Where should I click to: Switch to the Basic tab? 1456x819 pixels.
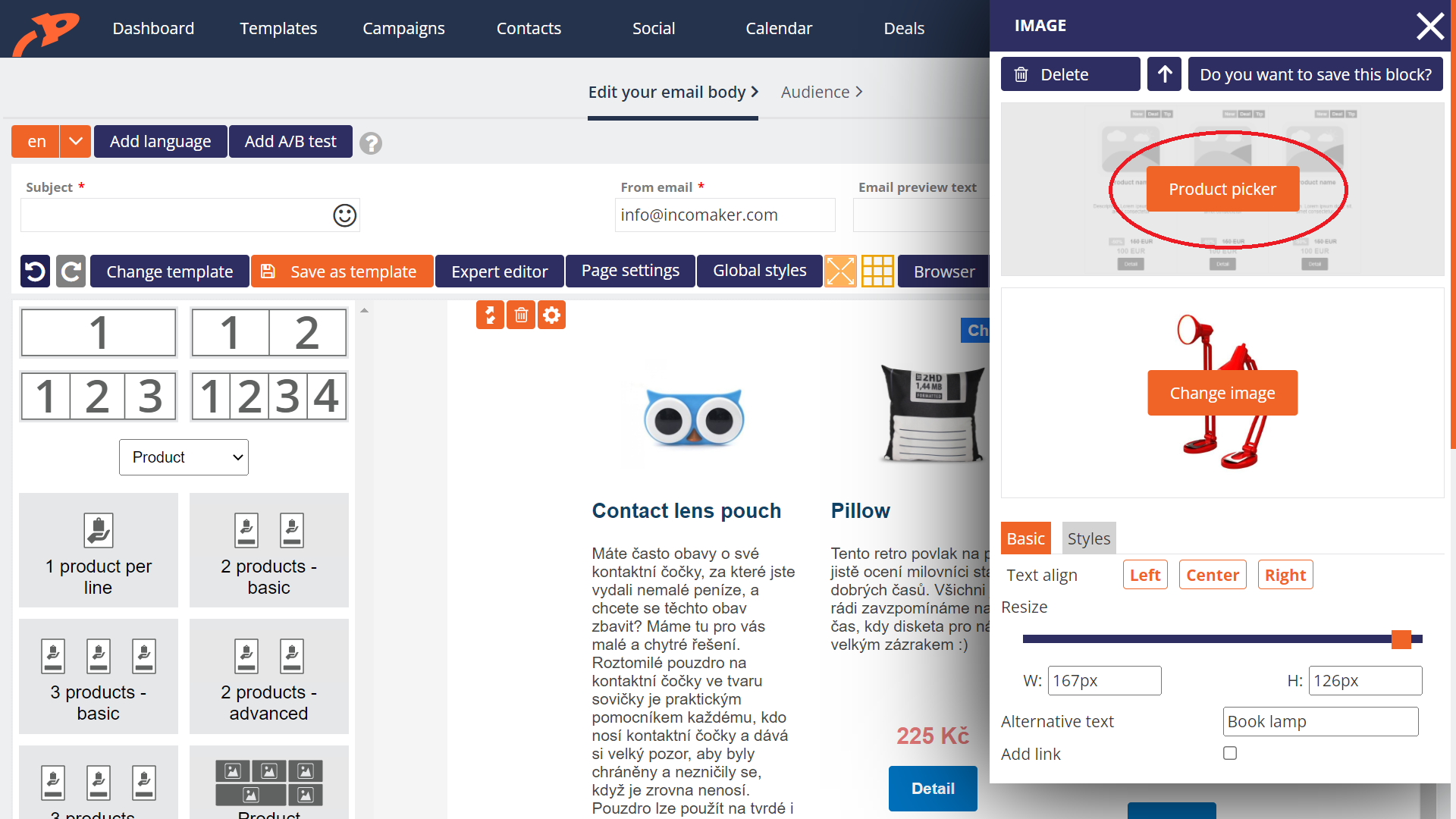click(x=1026, y=538)
